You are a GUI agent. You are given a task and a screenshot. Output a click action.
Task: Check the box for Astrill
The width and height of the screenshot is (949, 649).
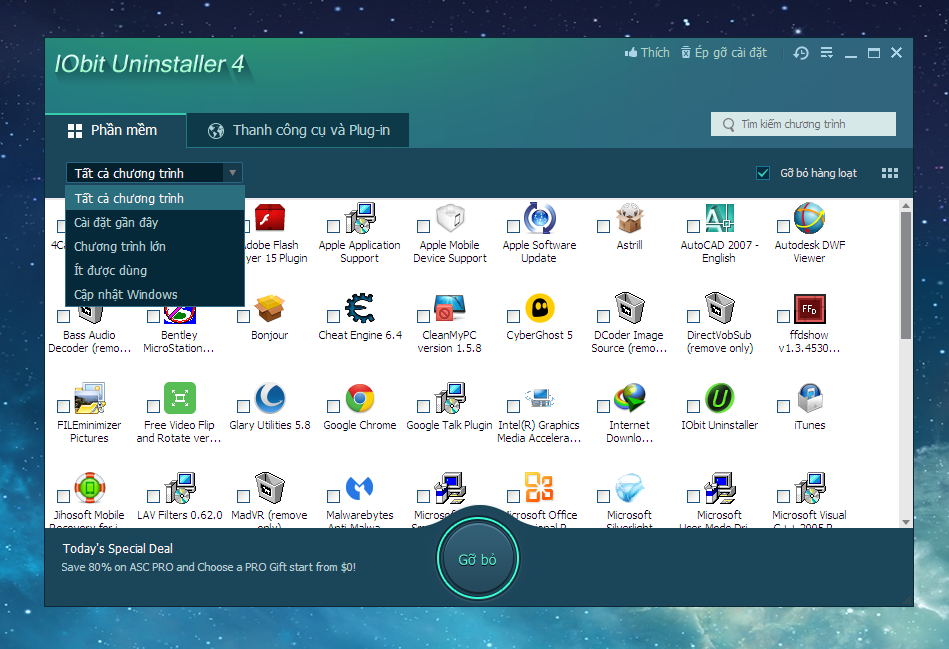pyautogui.click(x=603, y=226)
